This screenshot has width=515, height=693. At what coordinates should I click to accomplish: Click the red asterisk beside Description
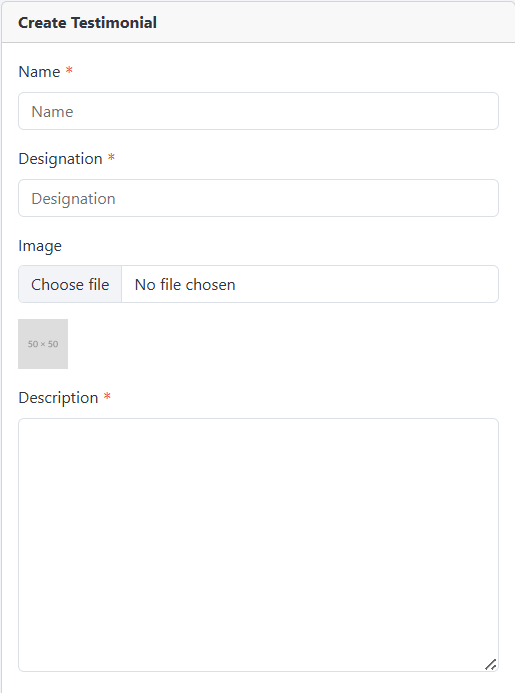coord(107,397)
